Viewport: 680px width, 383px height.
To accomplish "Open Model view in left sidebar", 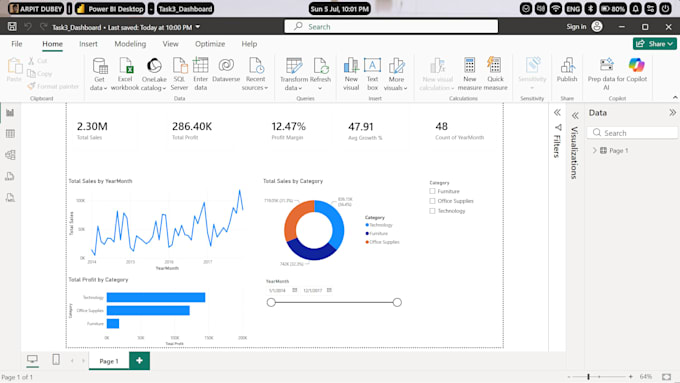I will click(10, 155).
